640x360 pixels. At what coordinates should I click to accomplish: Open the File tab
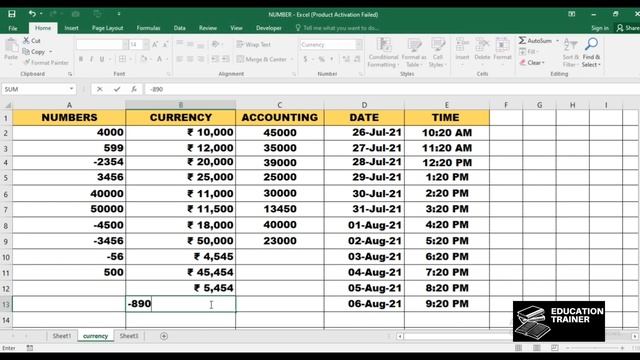(13, 28)
